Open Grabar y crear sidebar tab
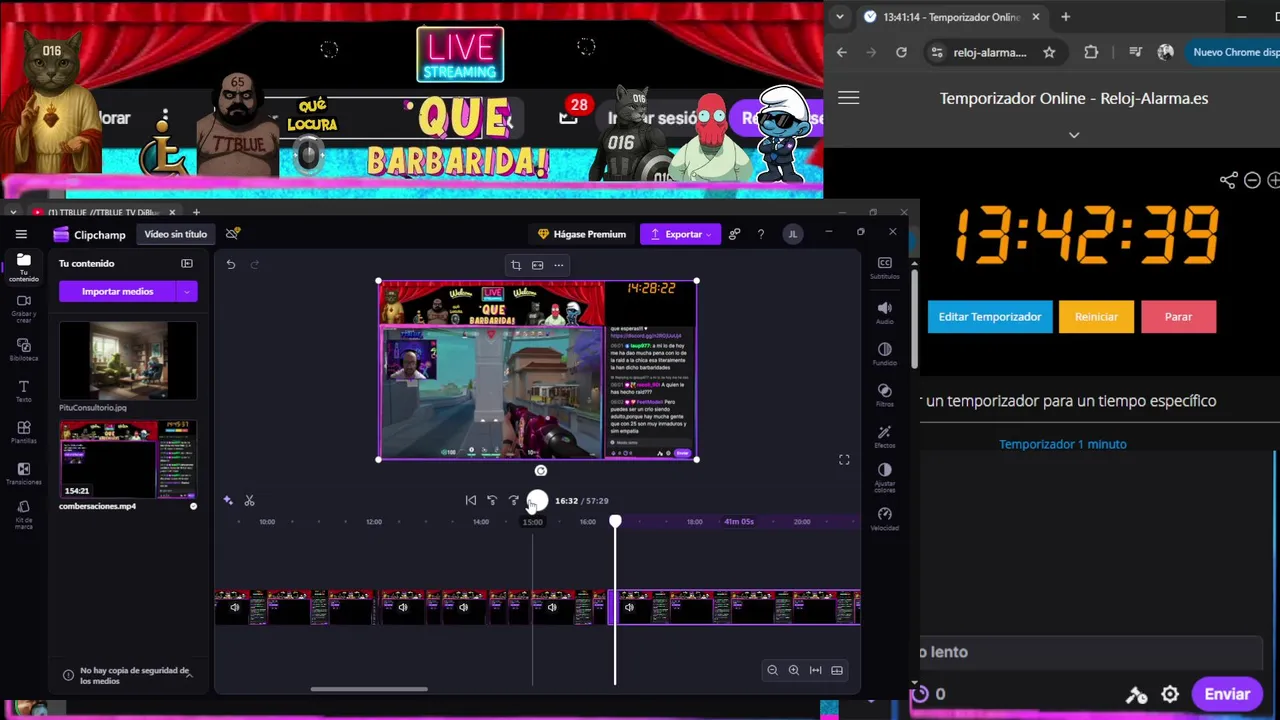1280x720 pixels. [24, 307]
